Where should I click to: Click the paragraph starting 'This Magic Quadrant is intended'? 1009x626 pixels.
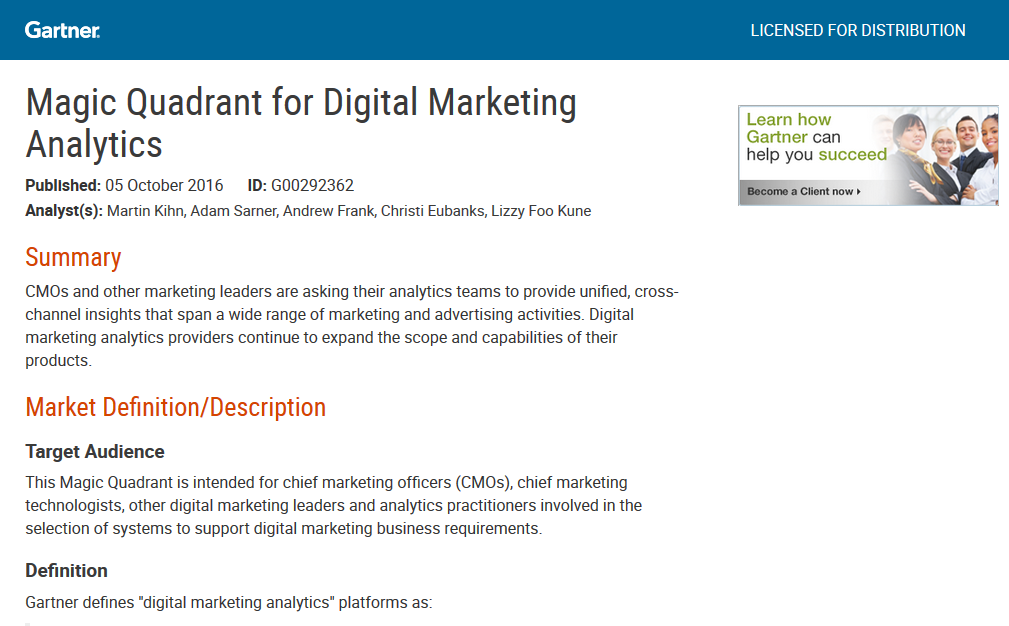(x=333, y=505)
